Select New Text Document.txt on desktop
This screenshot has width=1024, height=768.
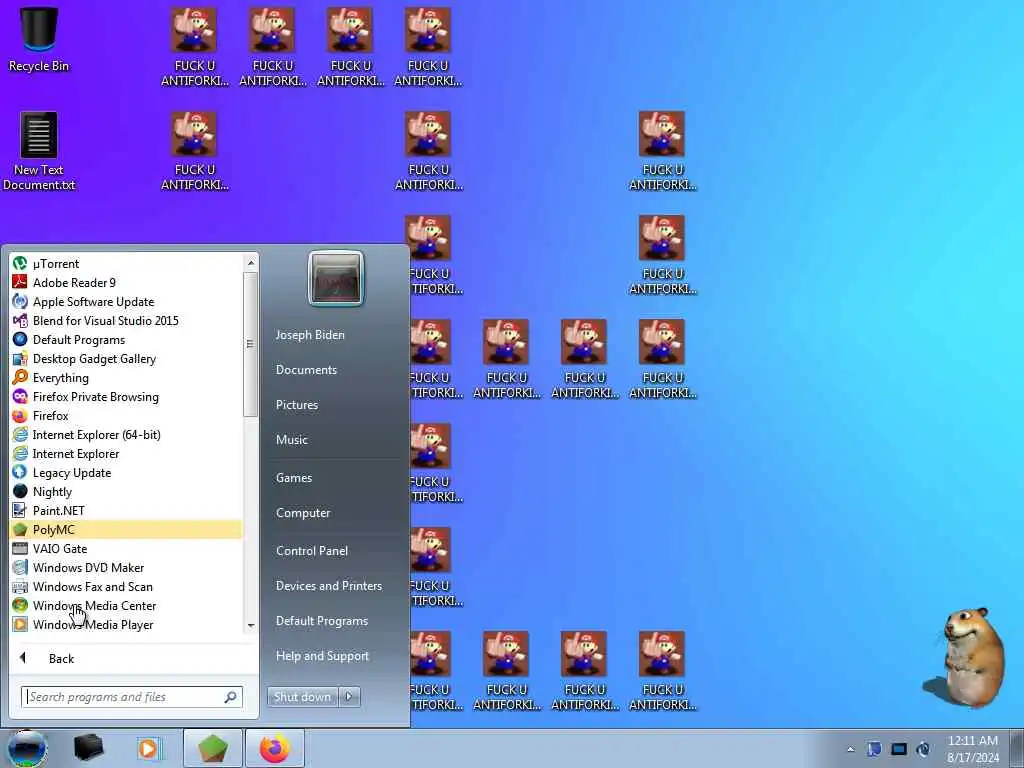[x=39, y=152]
